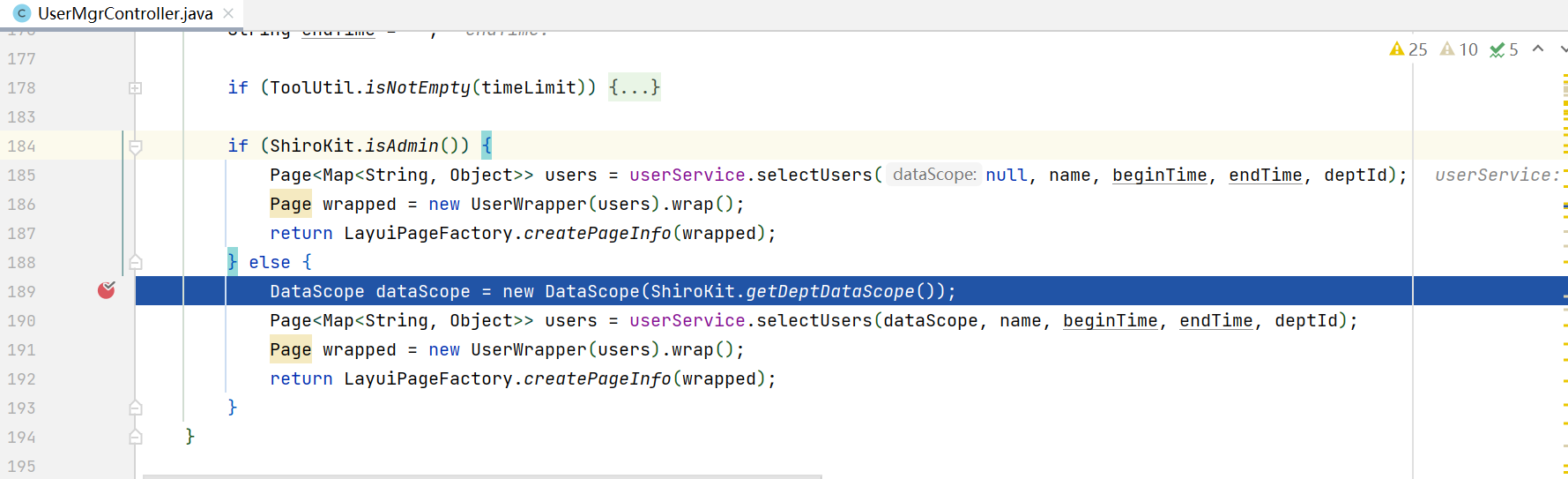Click line number 190 in gutter
Image resolution: width=1568 pixels, height=479 pixels.
[21, 320]
